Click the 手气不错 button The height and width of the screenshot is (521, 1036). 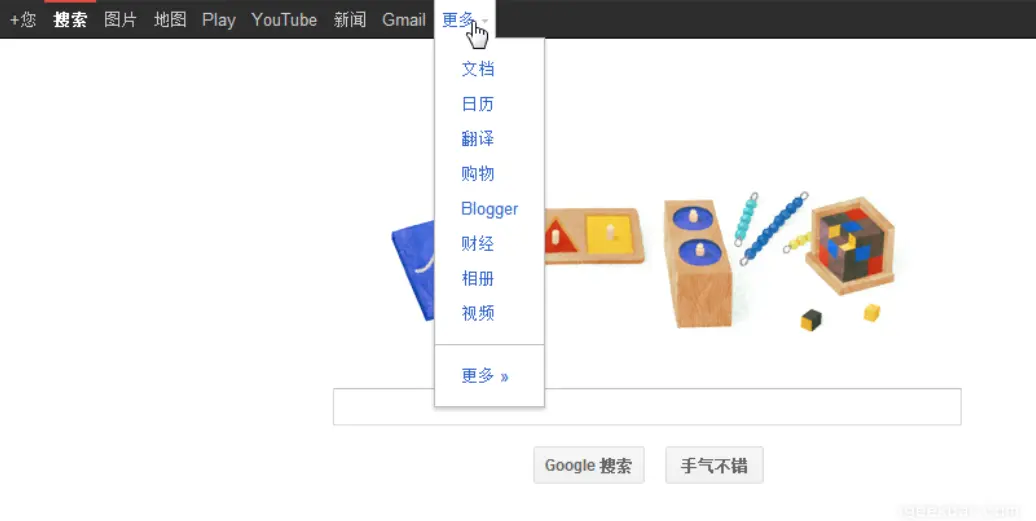714,465
